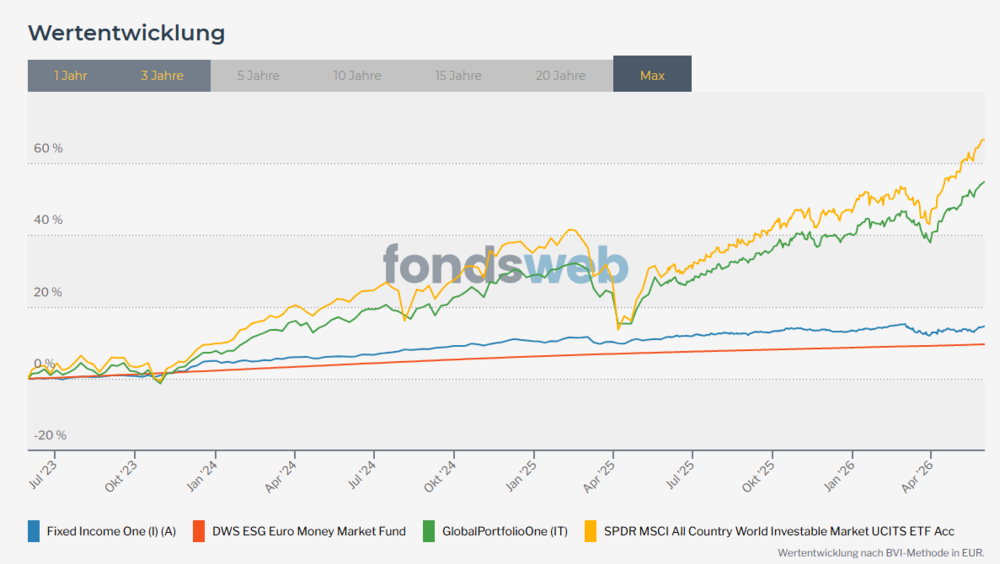Image resolution: width=1000 pixels, height=564 pixels.
Task: Click the Jan '25 x-axis label
Action: [x=520, y=476]
